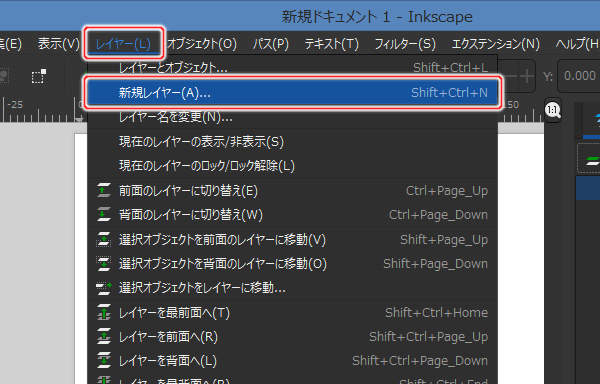
Task: Open the テキスト(T) menu
Action: point(331,44)
